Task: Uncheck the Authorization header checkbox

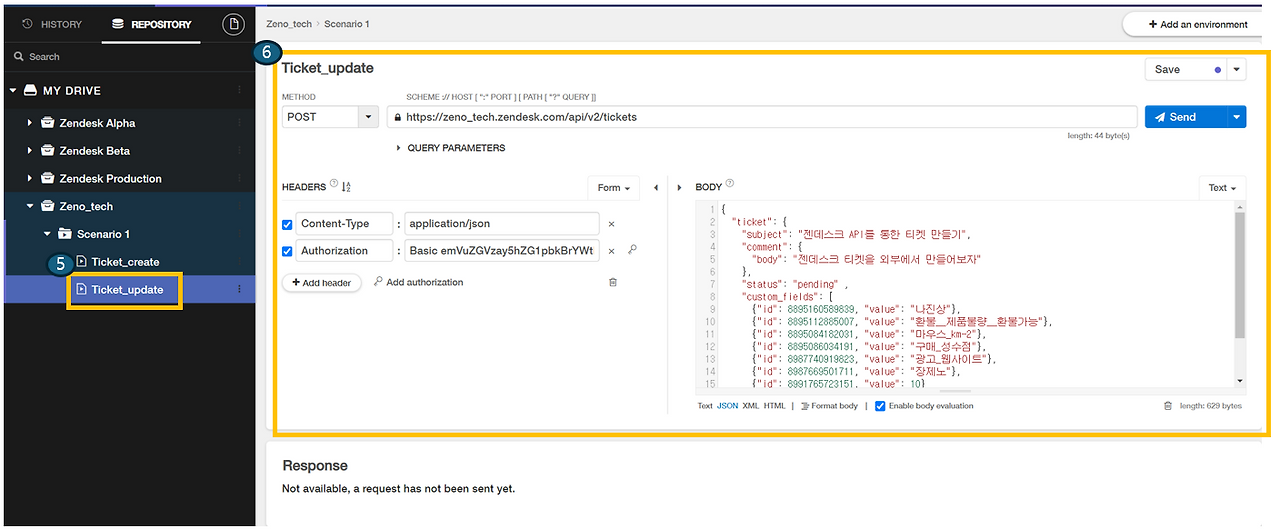Action: [288, 251]
